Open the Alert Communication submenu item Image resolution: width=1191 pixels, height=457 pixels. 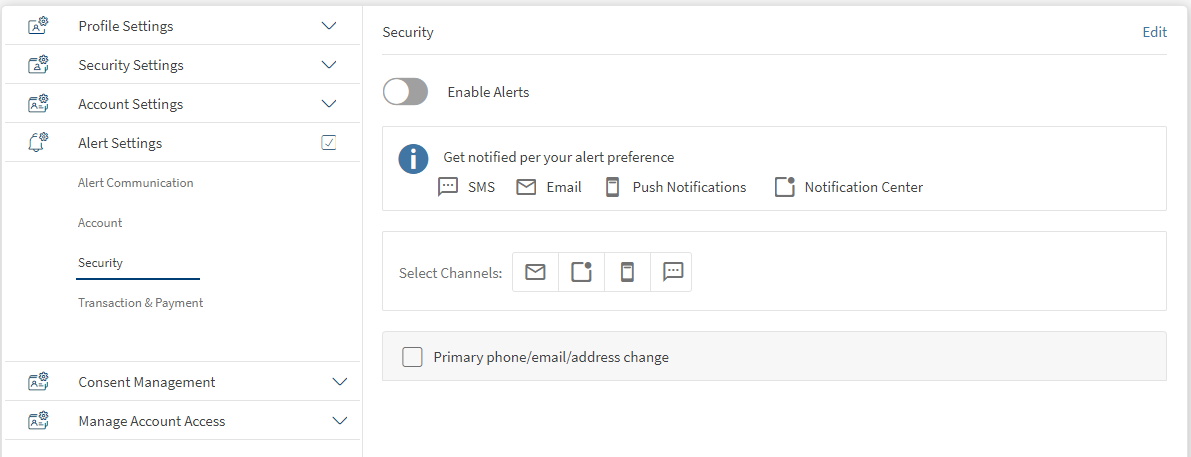click(136, 183)
